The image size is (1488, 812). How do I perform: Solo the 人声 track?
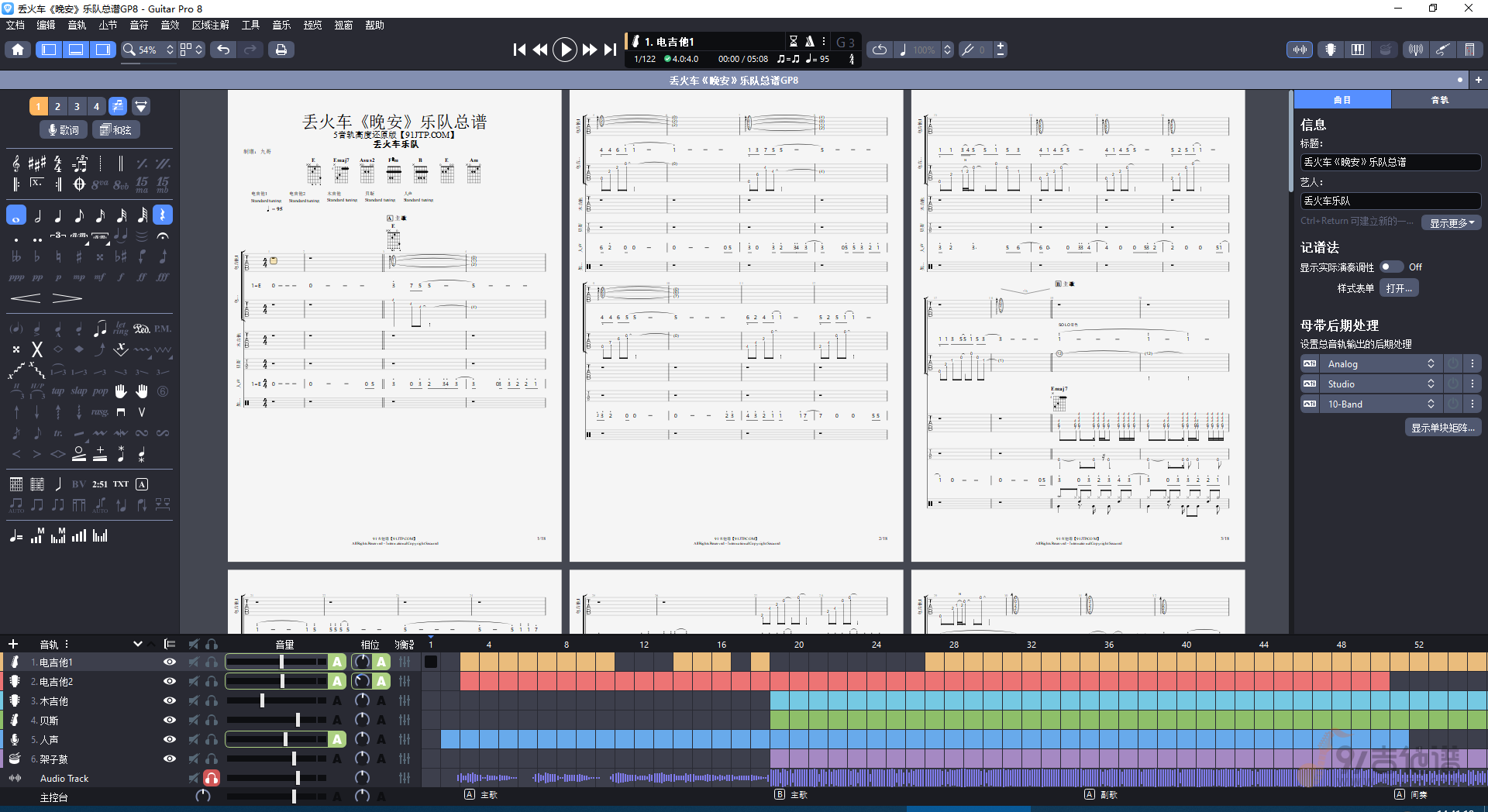point(211,740)
